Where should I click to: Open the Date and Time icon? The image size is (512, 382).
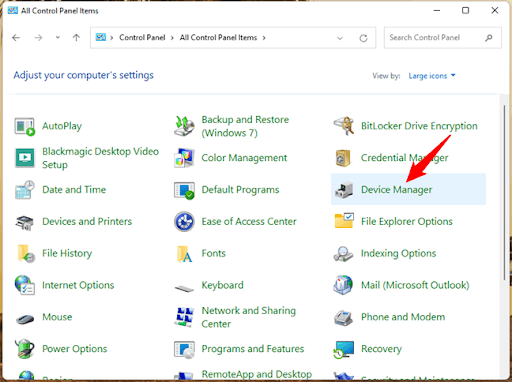[25, 190]
